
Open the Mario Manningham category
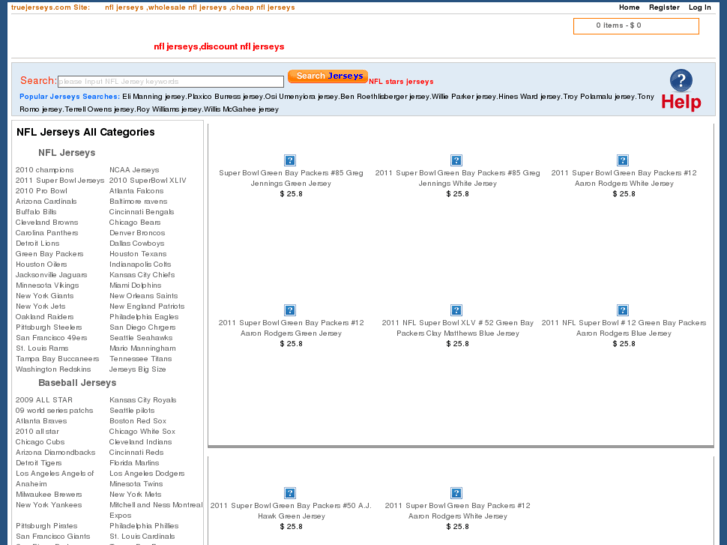(x=142, y=348)
